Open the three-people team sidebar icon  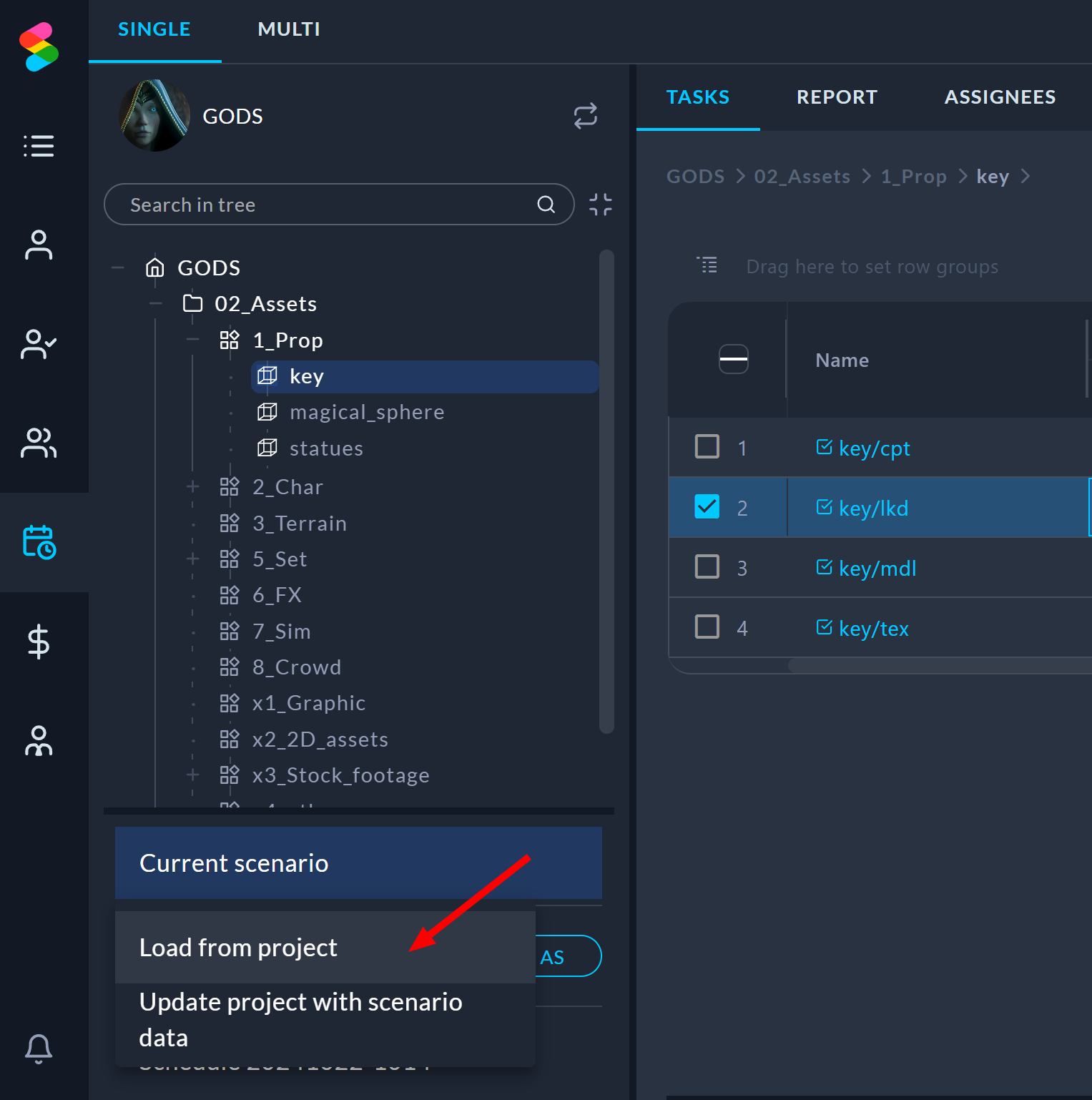click(39, 741)
